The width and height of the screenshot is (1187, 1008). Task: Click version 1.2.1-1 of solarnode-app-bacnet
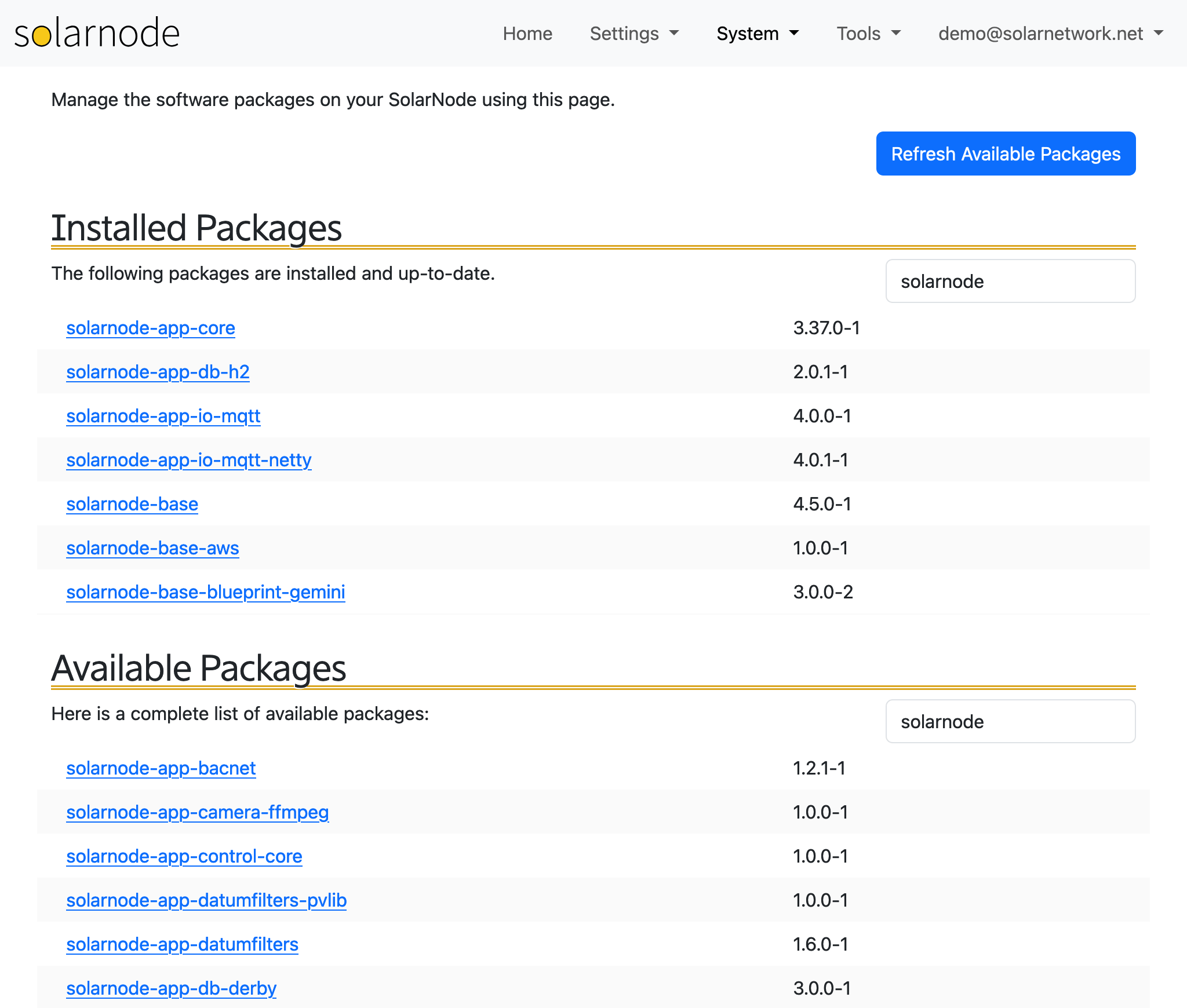(x=820, y=768)
